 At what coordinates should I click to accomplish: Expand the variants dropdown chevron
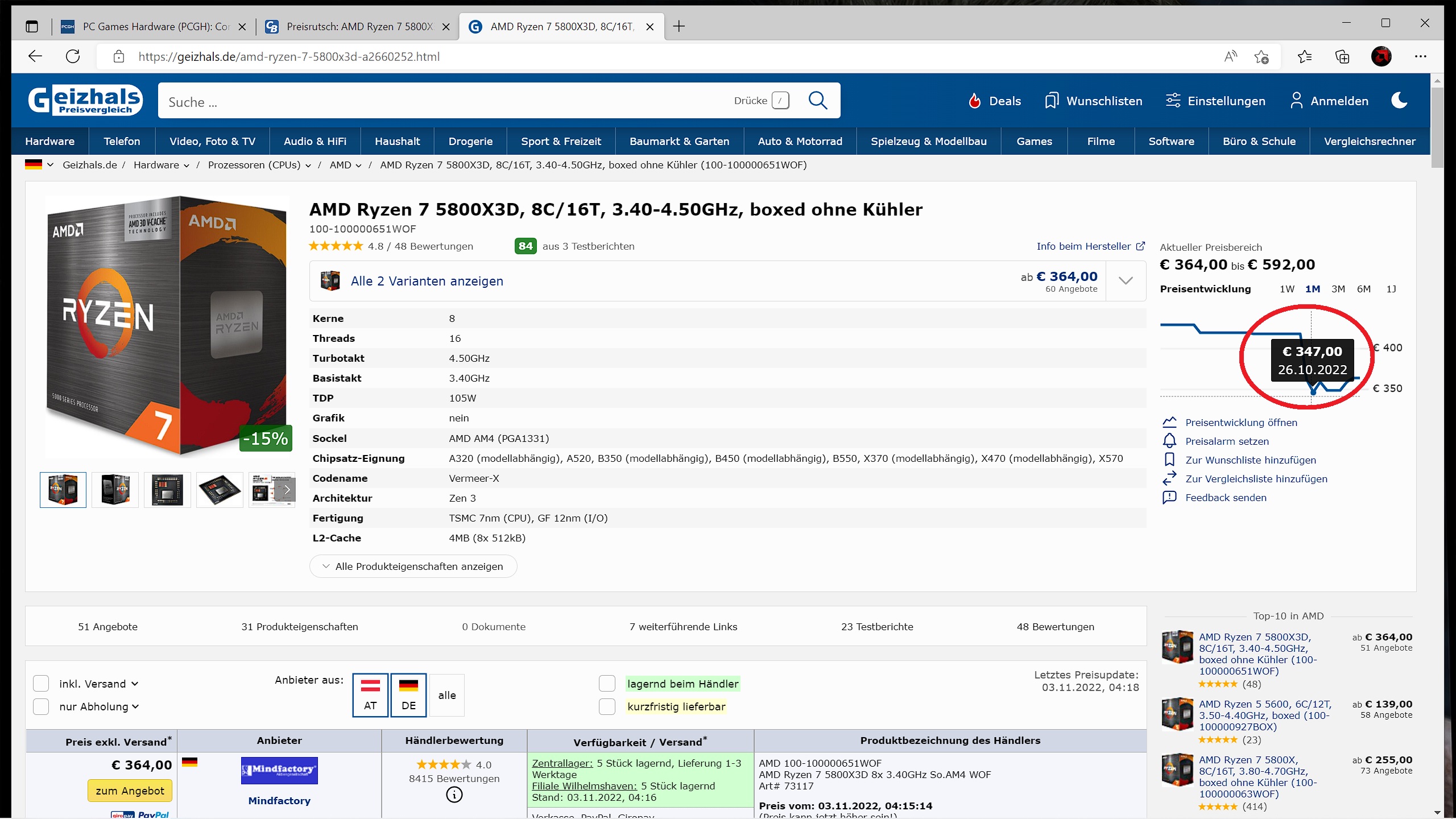pyautogui.click(x=1126, y=281)
